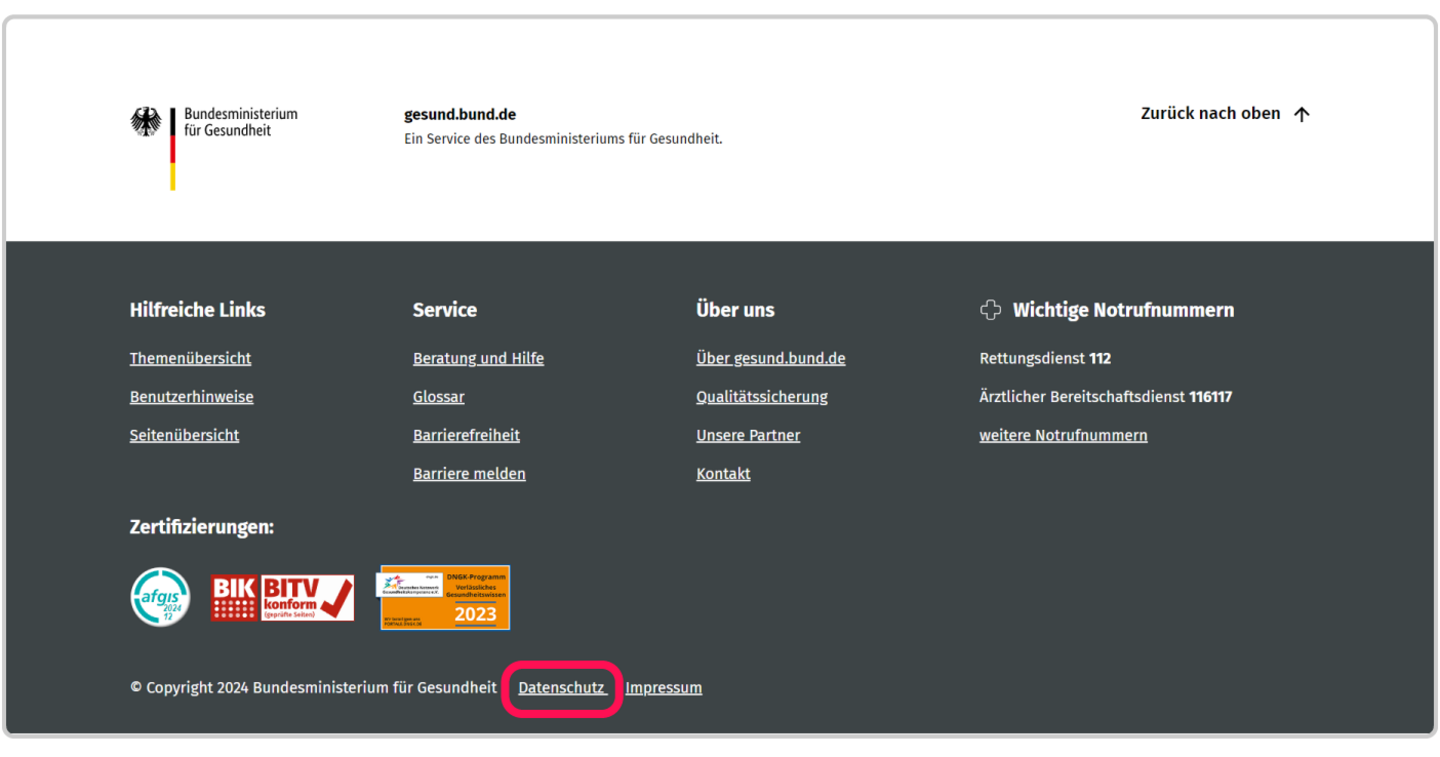Open Benutzerhinweise in the footer

[191, 397]
